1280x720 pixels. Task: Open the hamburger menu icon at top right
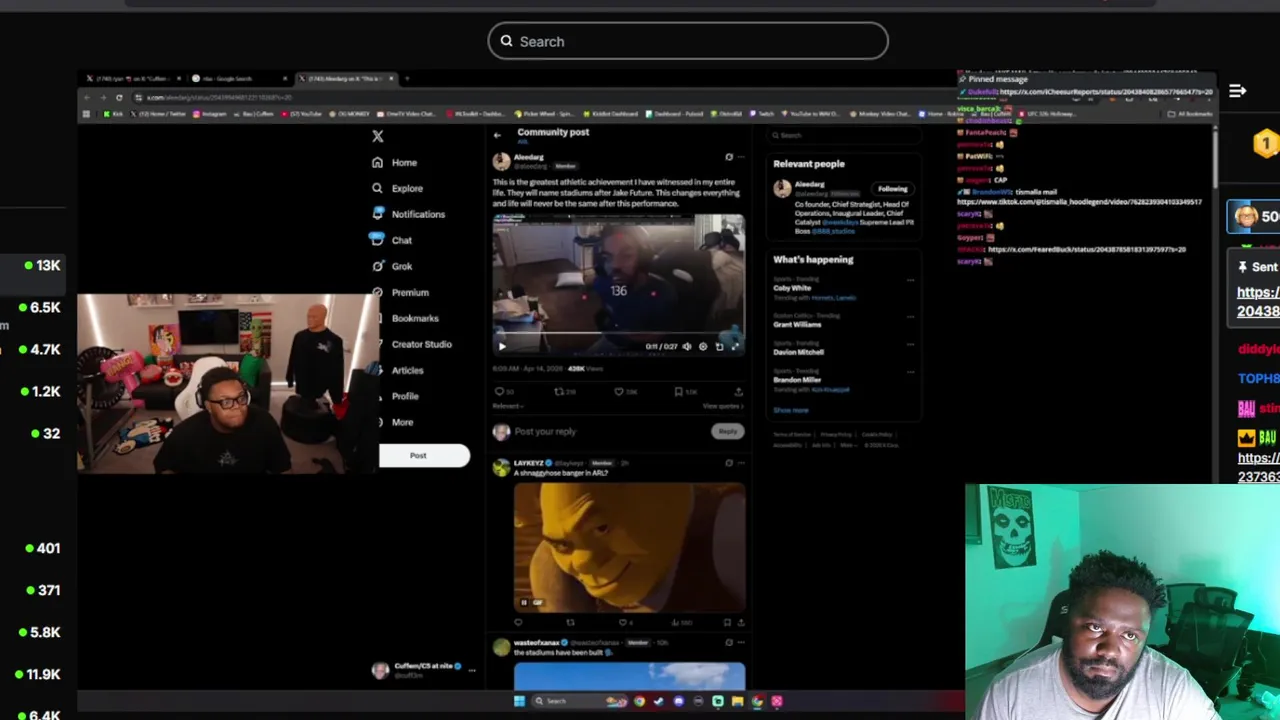[1237, 91]
